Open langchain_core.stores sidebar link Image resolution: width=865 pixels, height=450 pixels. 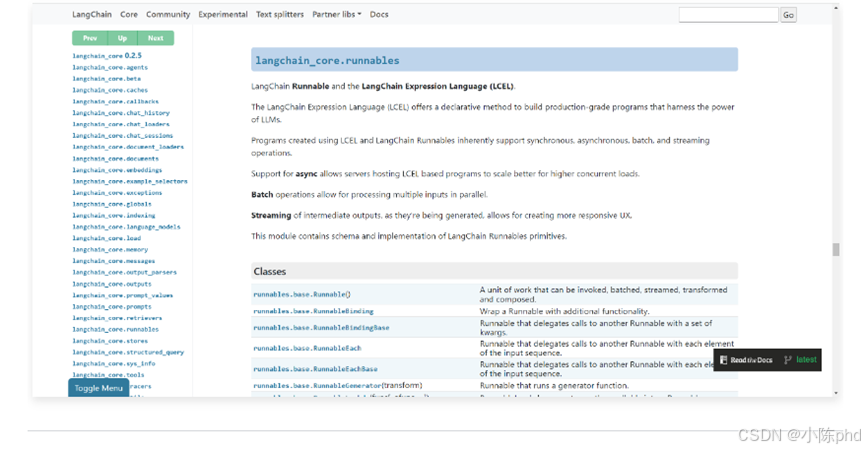point(110,341)
